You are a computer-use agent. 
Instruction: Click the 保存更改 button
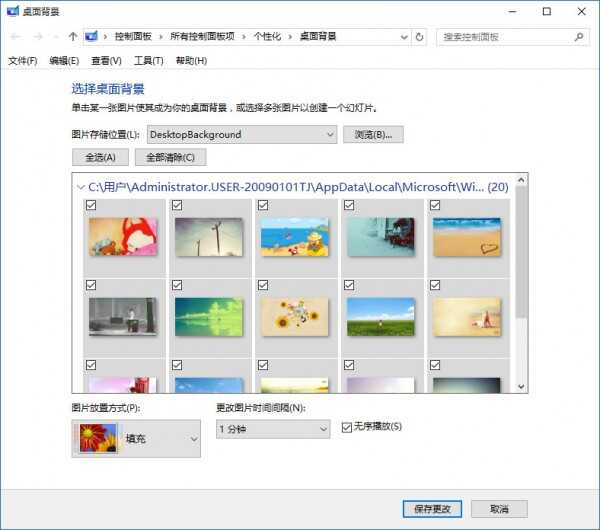[432, 509]
